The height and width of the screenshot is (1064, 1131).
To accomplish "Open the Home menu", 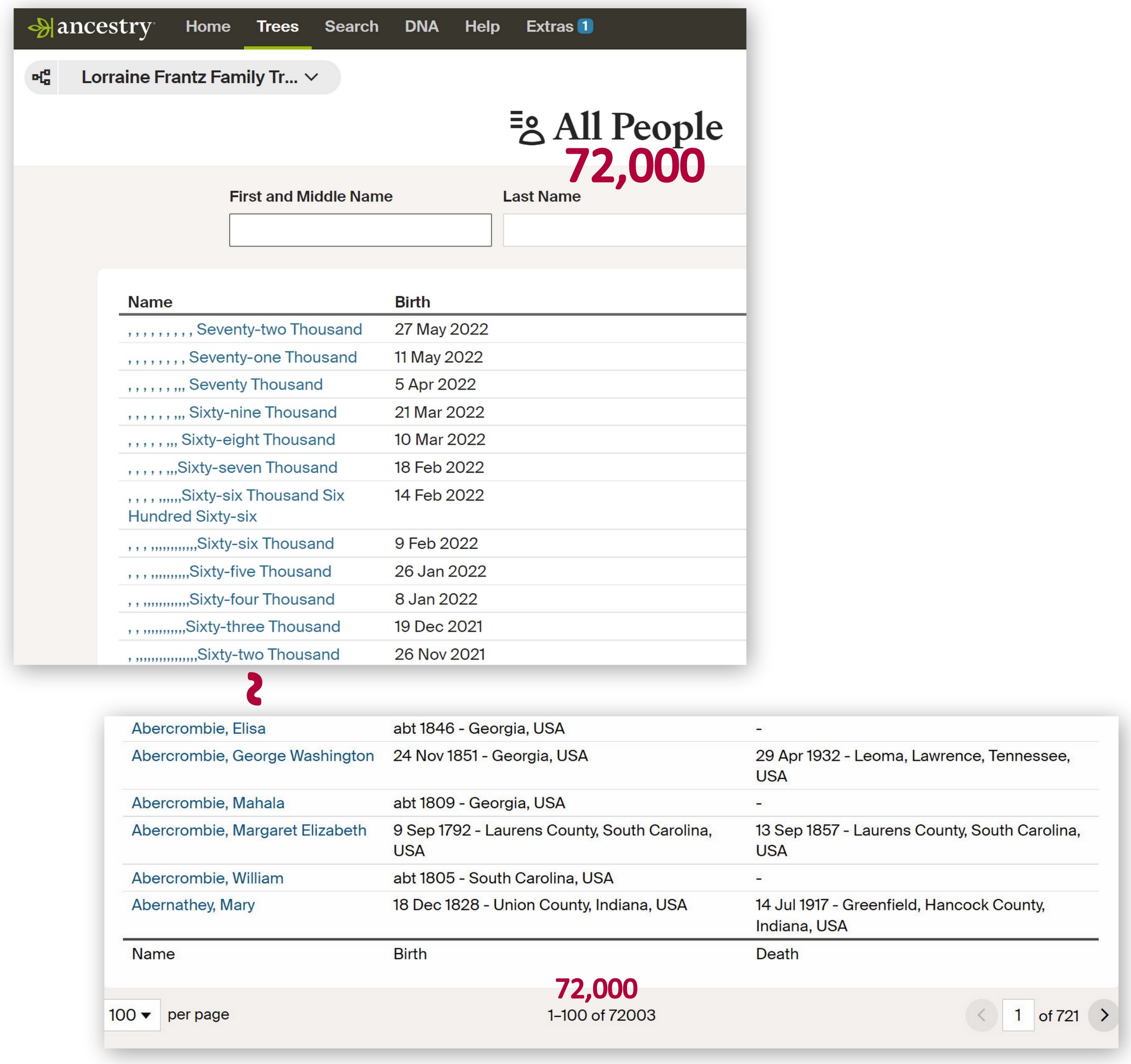I will (208, 27).
